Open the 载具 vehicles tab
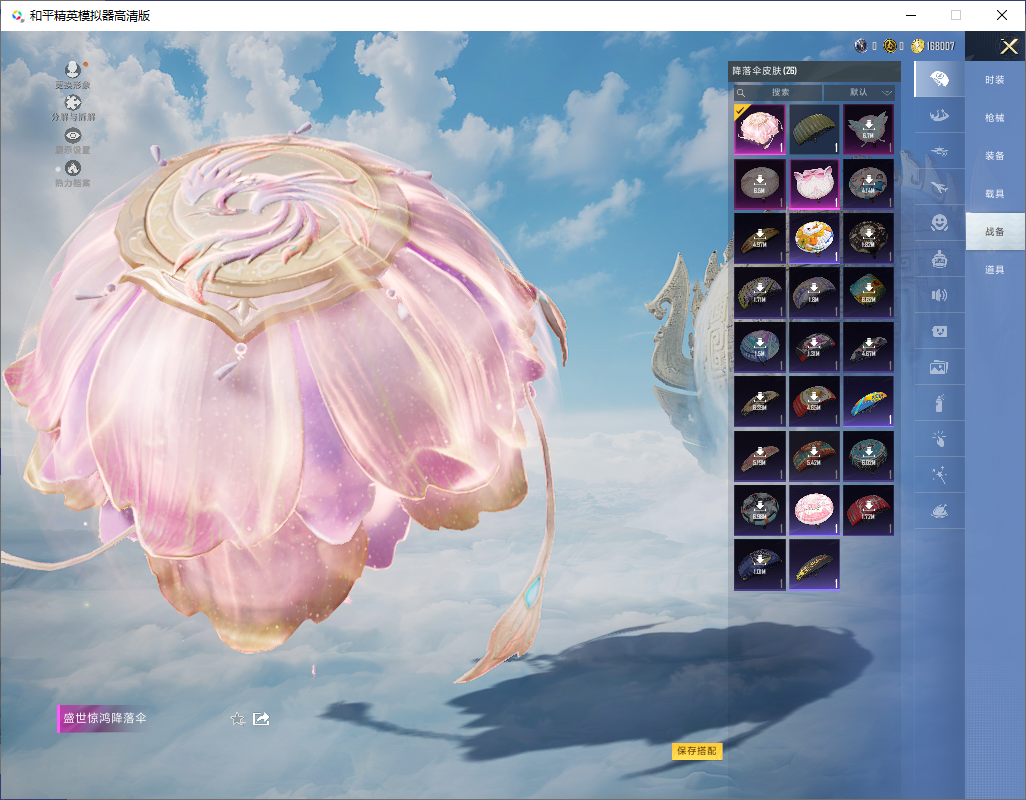Screen dimensions: 1026x800 click(x=994, y=193)
